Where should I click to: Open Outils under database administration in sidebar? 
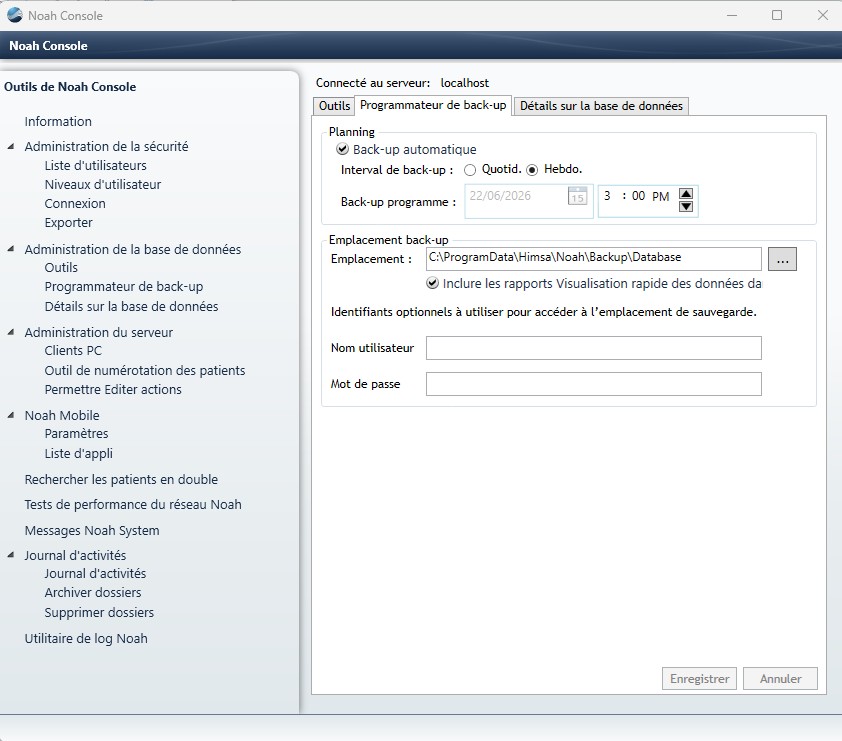(x=61, y=267)
